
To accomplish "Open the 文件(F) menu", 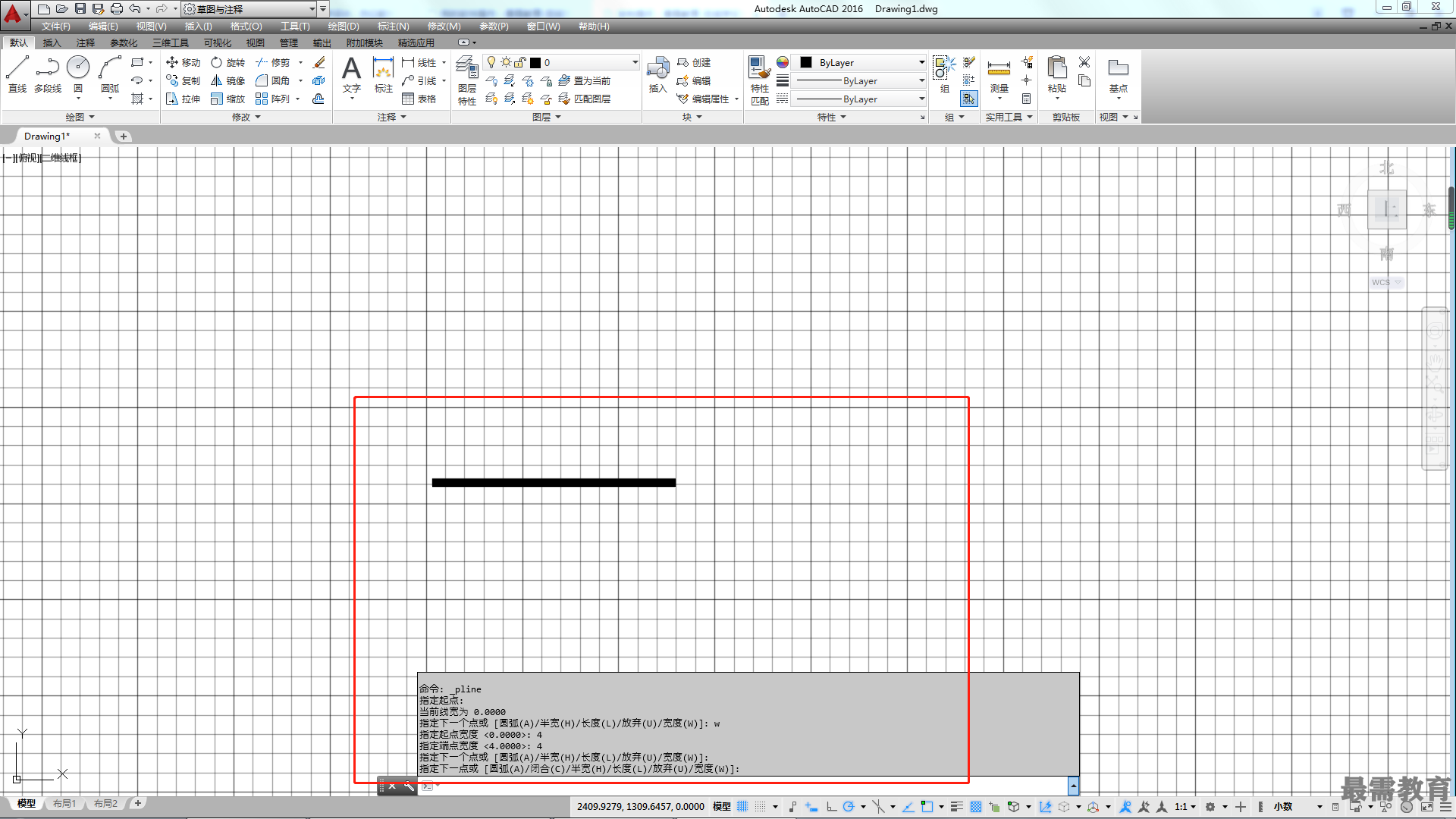I will click(x=56, y=26).
